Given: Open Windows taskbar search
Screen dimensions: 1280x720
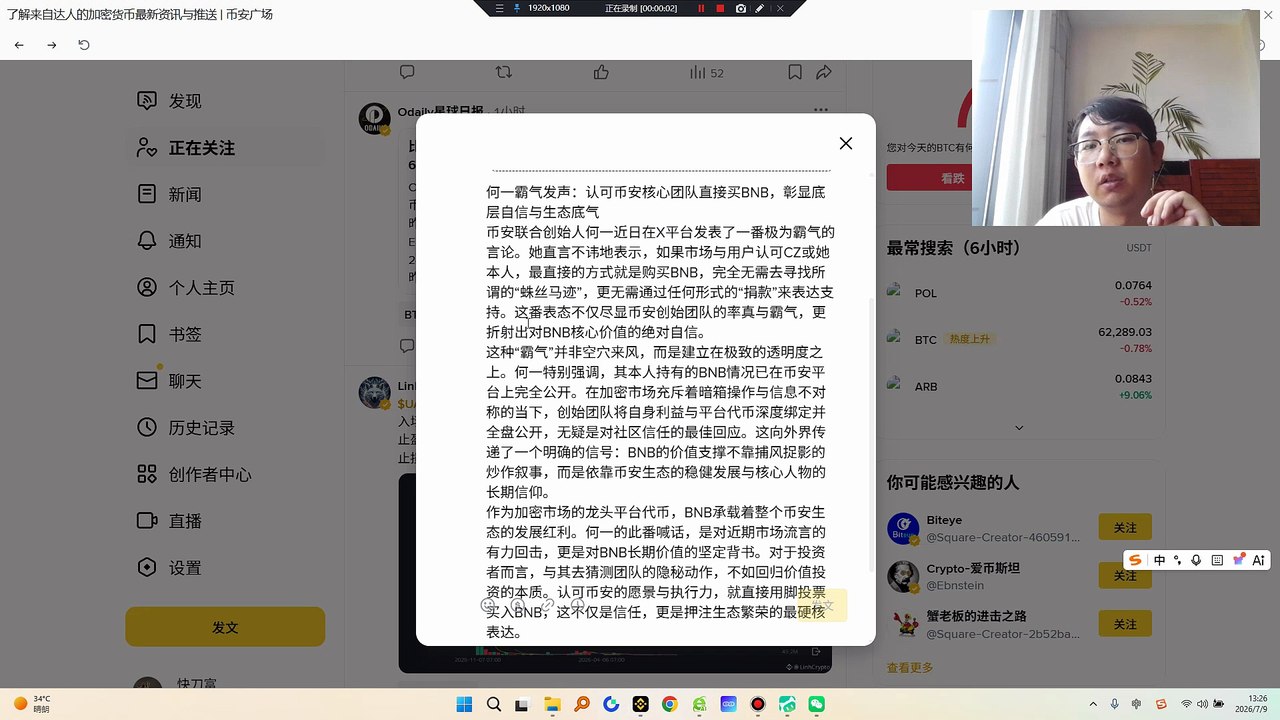Looking at the screenshot, I should (494, 704).
